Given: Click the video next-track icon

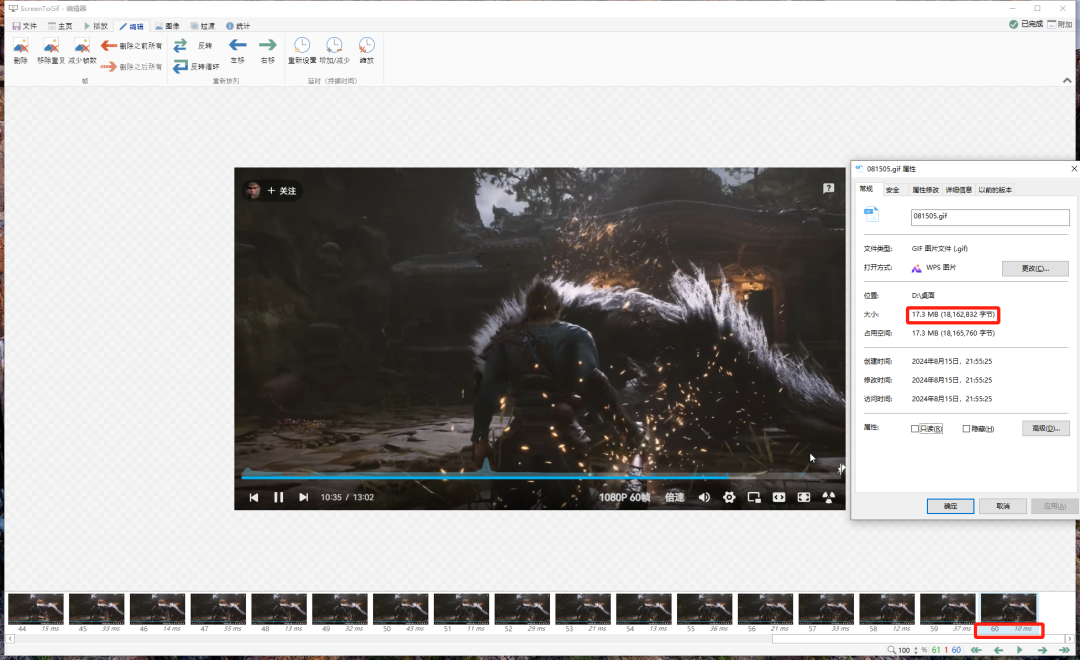Looking at the screenshot, I should [304, 497].
